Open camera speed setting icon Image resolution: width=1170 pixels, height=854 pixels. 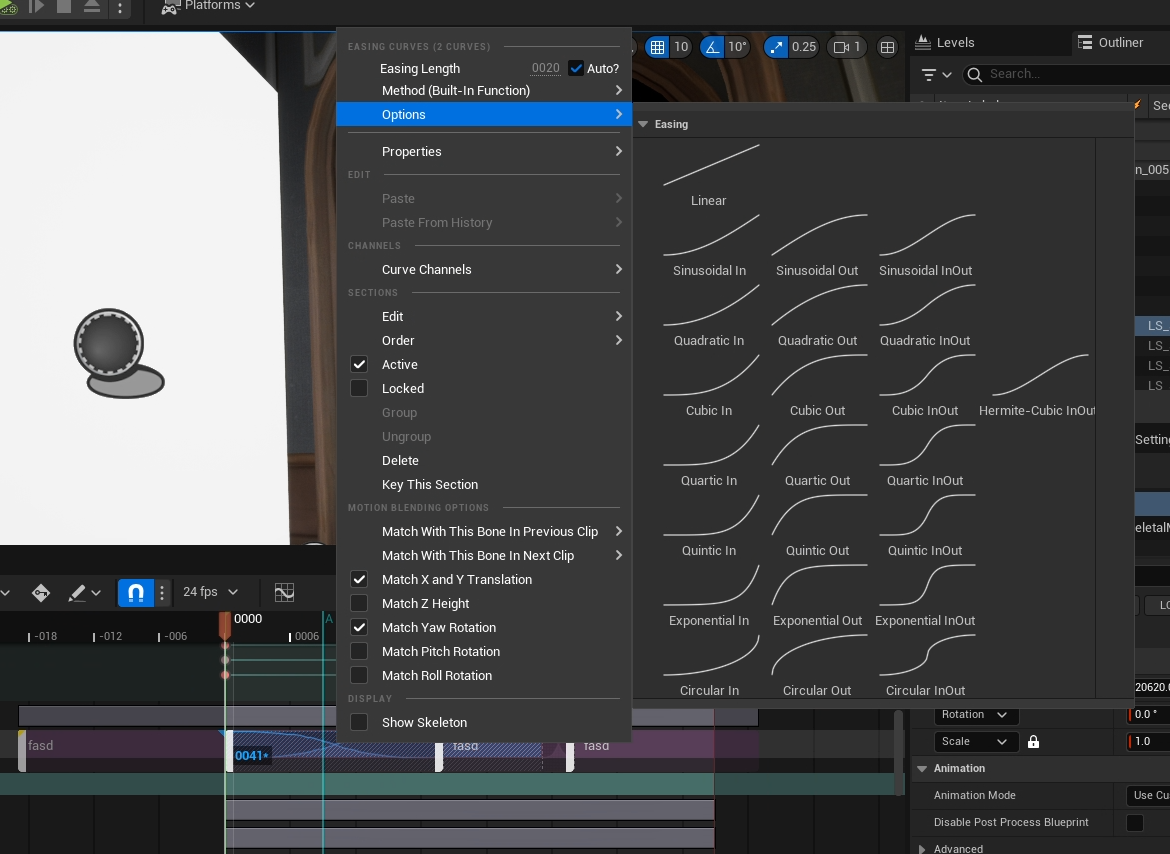coord(847,47)
